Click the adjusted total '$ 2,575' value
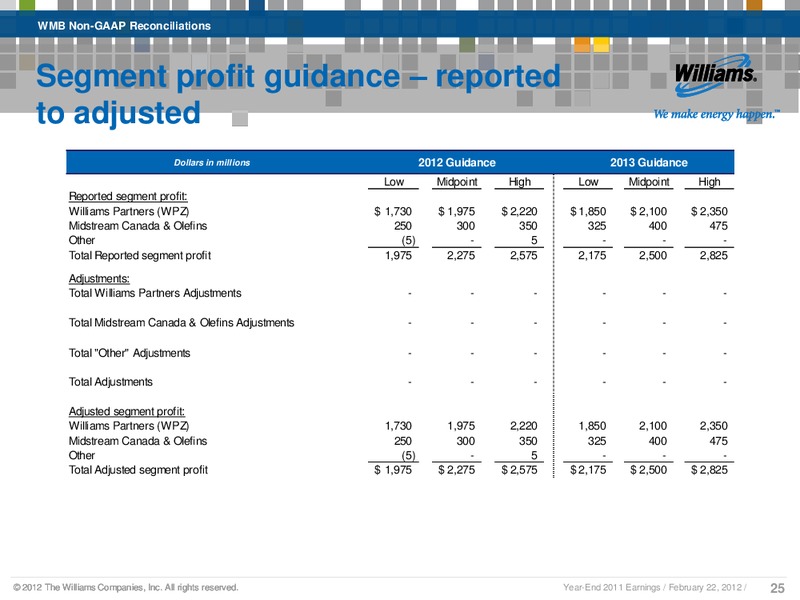 [519, 470]
